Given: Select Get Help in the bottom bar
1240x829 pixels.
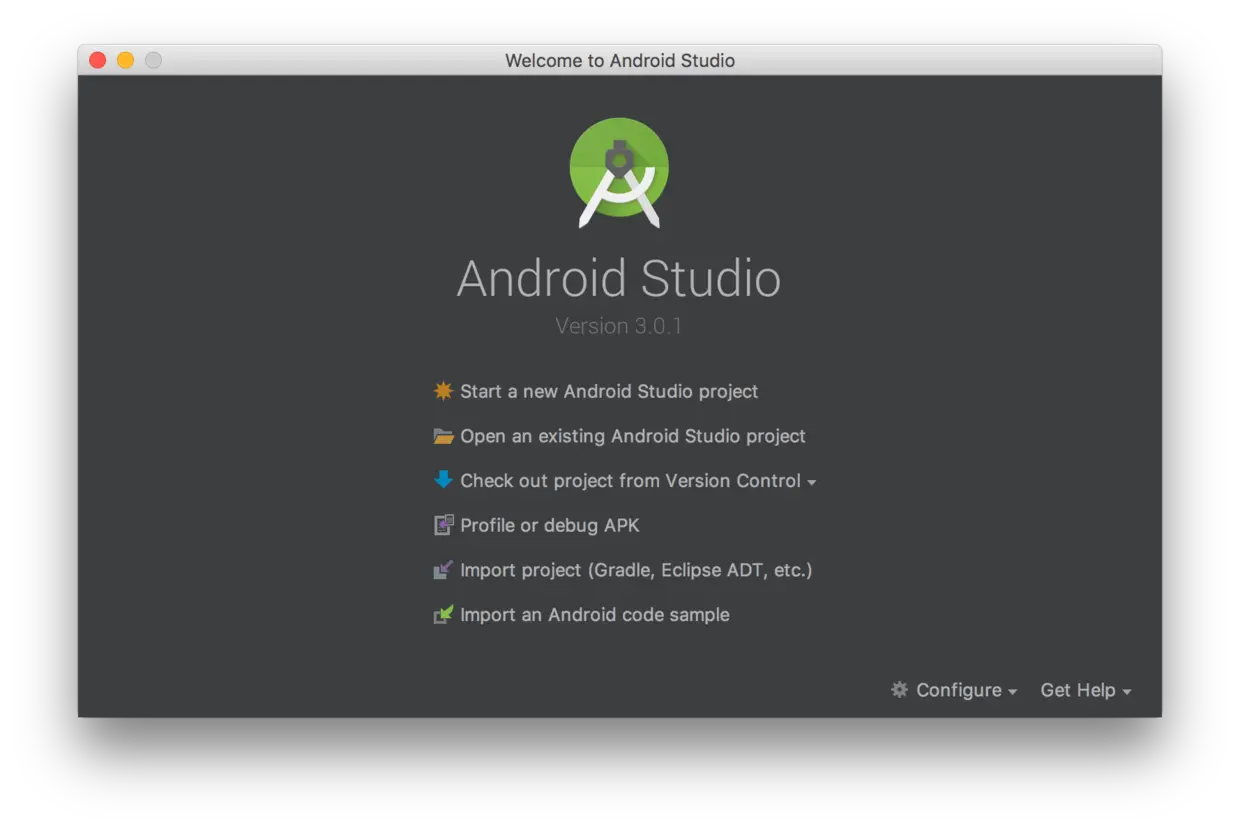Looking at the screenshot, I should point(1078,690).
